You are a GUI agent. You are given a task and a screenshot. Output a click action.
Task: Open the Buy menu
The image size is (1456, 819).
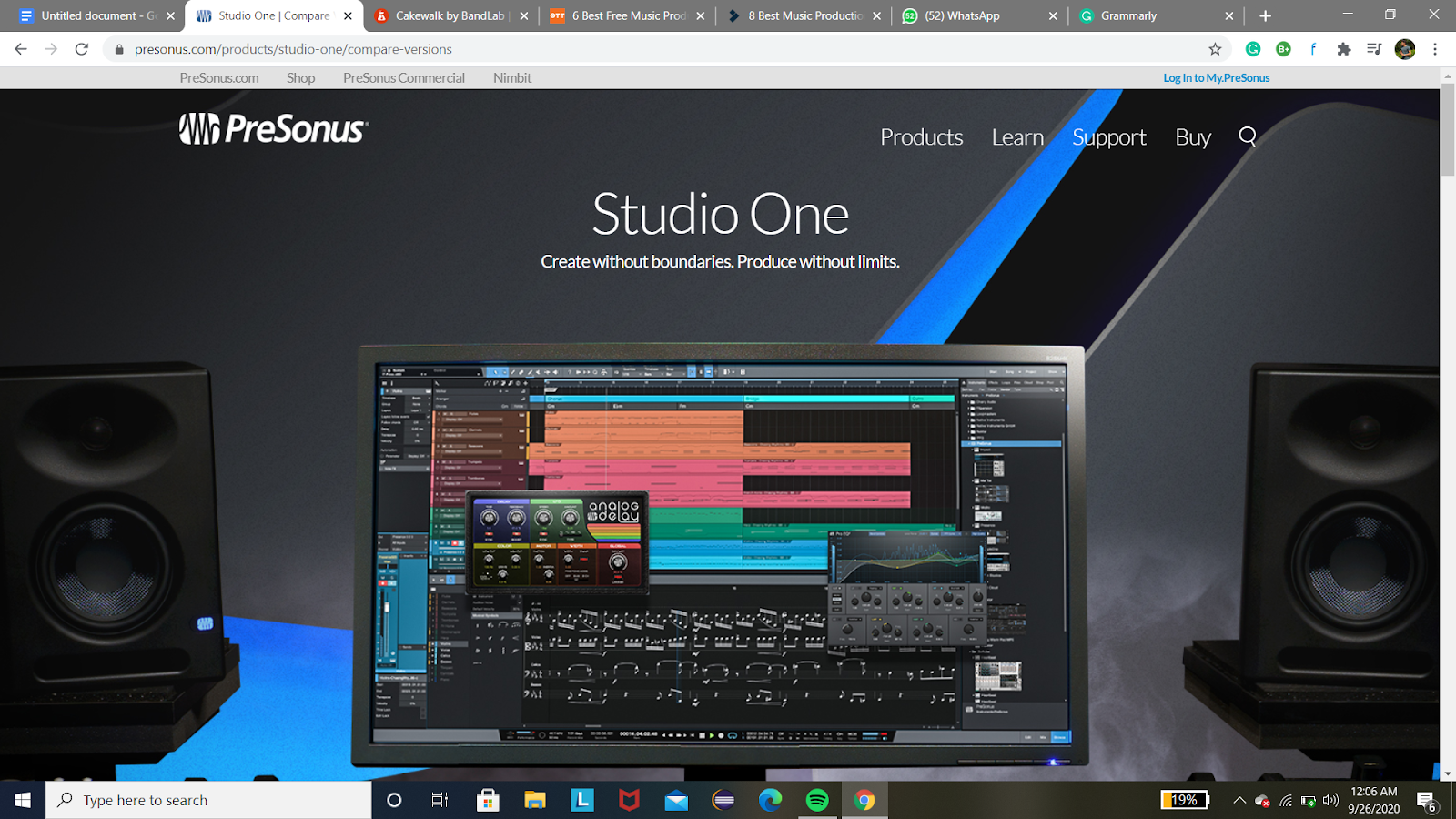[x=1193, y=137]
